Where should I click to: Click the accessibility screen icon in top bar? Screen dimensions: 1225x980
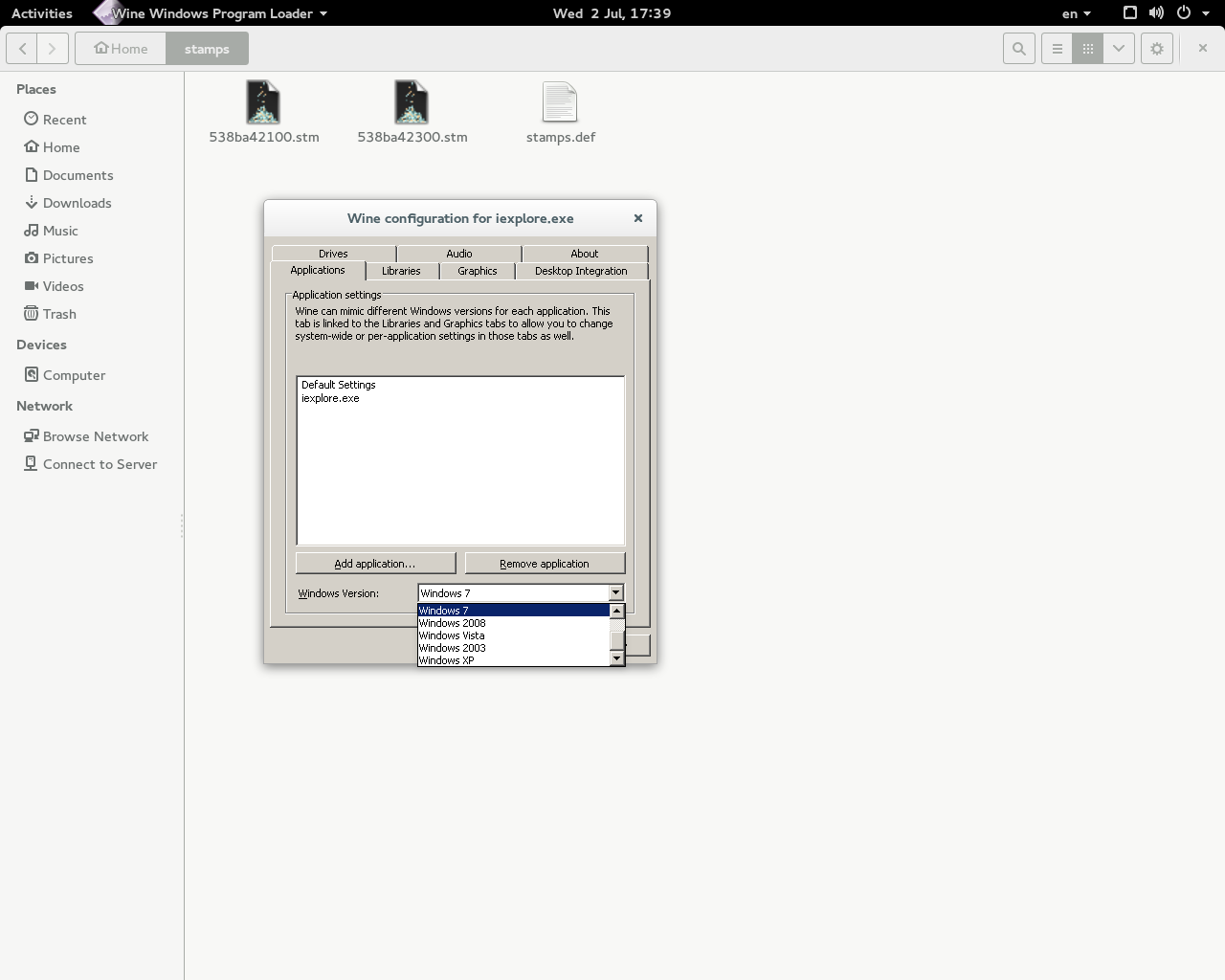(1130, 13)
